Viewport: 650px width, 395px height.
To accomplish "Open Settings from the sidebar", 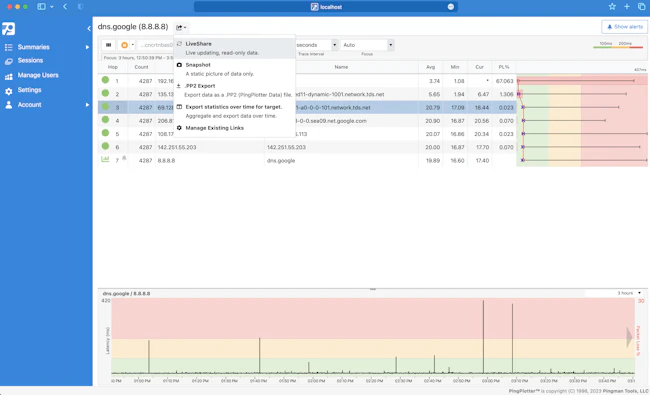I will (x=29, y=90).
